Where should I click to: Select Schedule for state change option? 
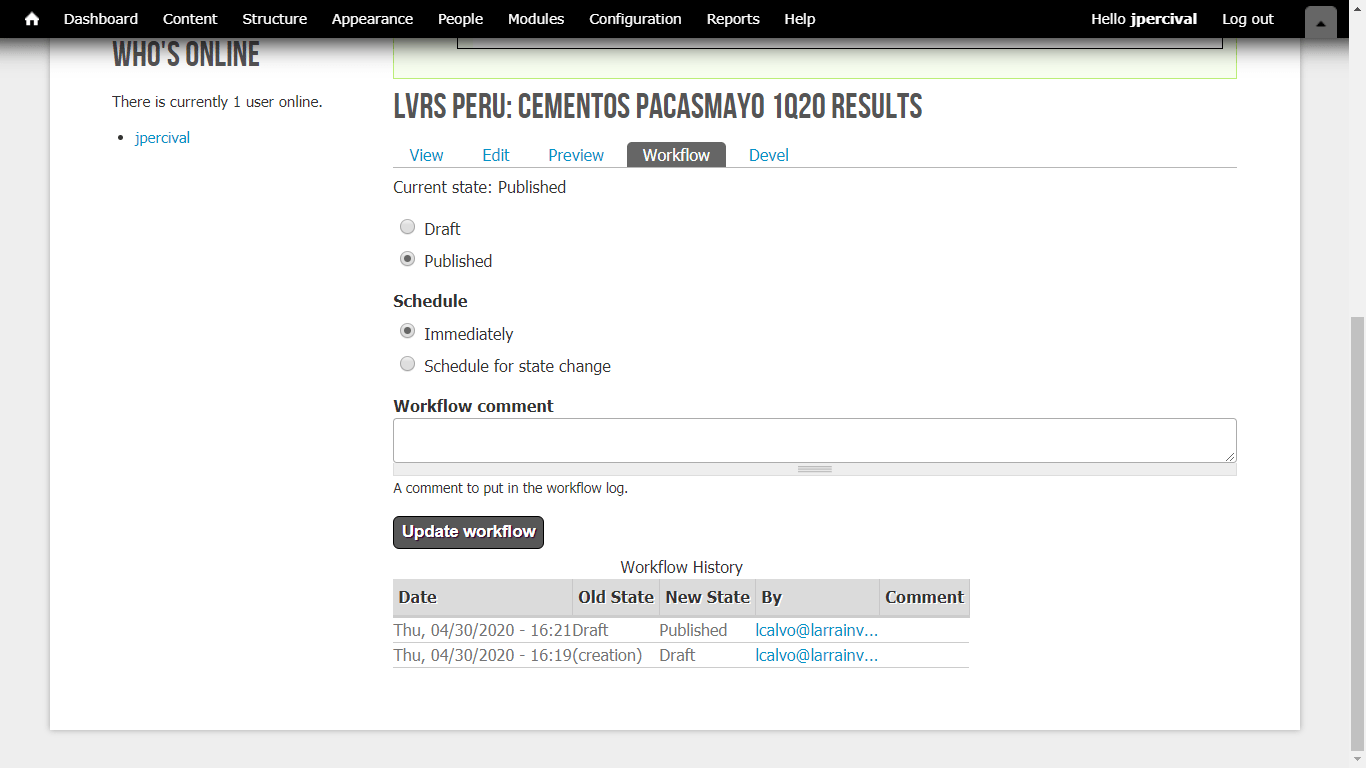pos(407,364)
